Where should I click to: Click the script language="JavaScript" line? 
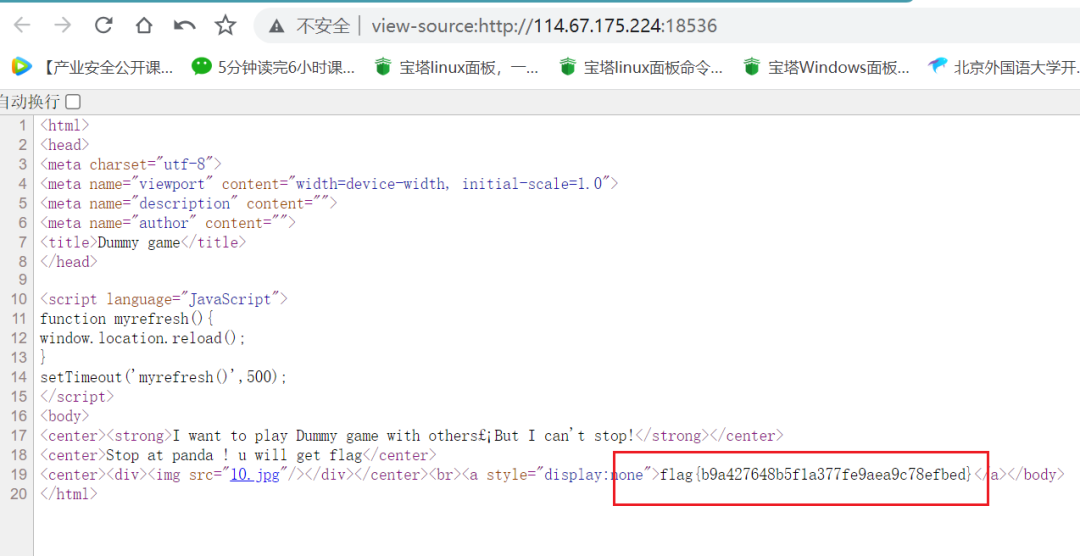tap(164, 299)
